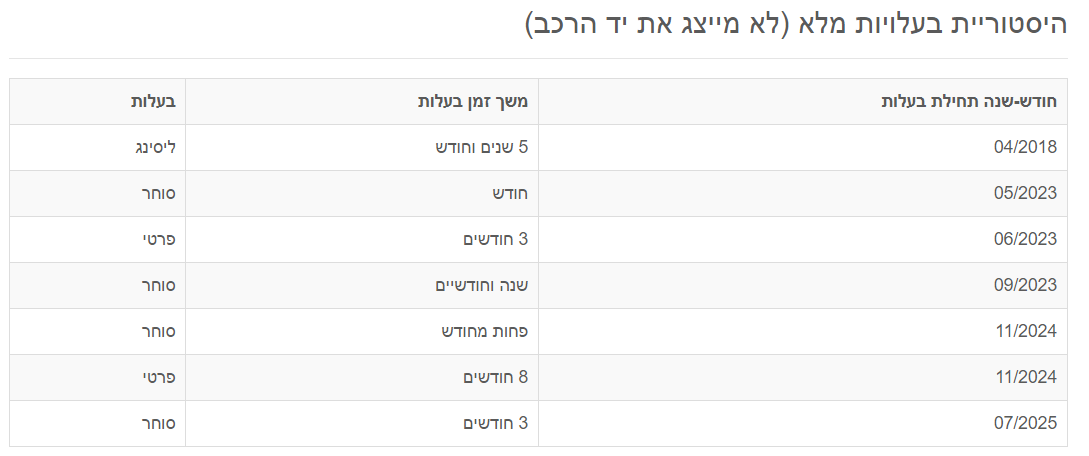
Task: Select 3 חודשים in the 07/2025 row
Action: coord(495,424)
